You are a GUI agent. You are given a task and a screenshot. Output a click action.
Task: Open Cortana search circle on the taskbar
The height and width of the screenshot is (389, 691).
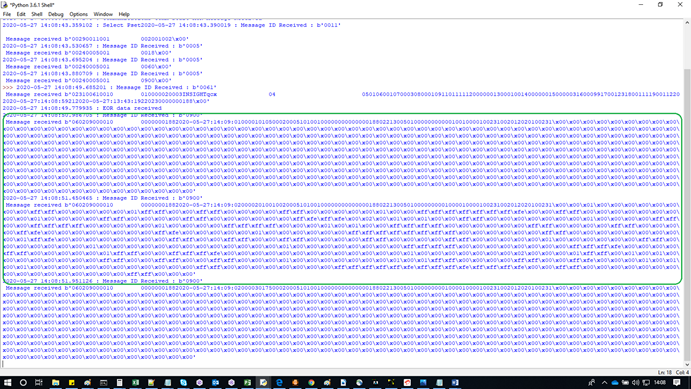[23, 382]
